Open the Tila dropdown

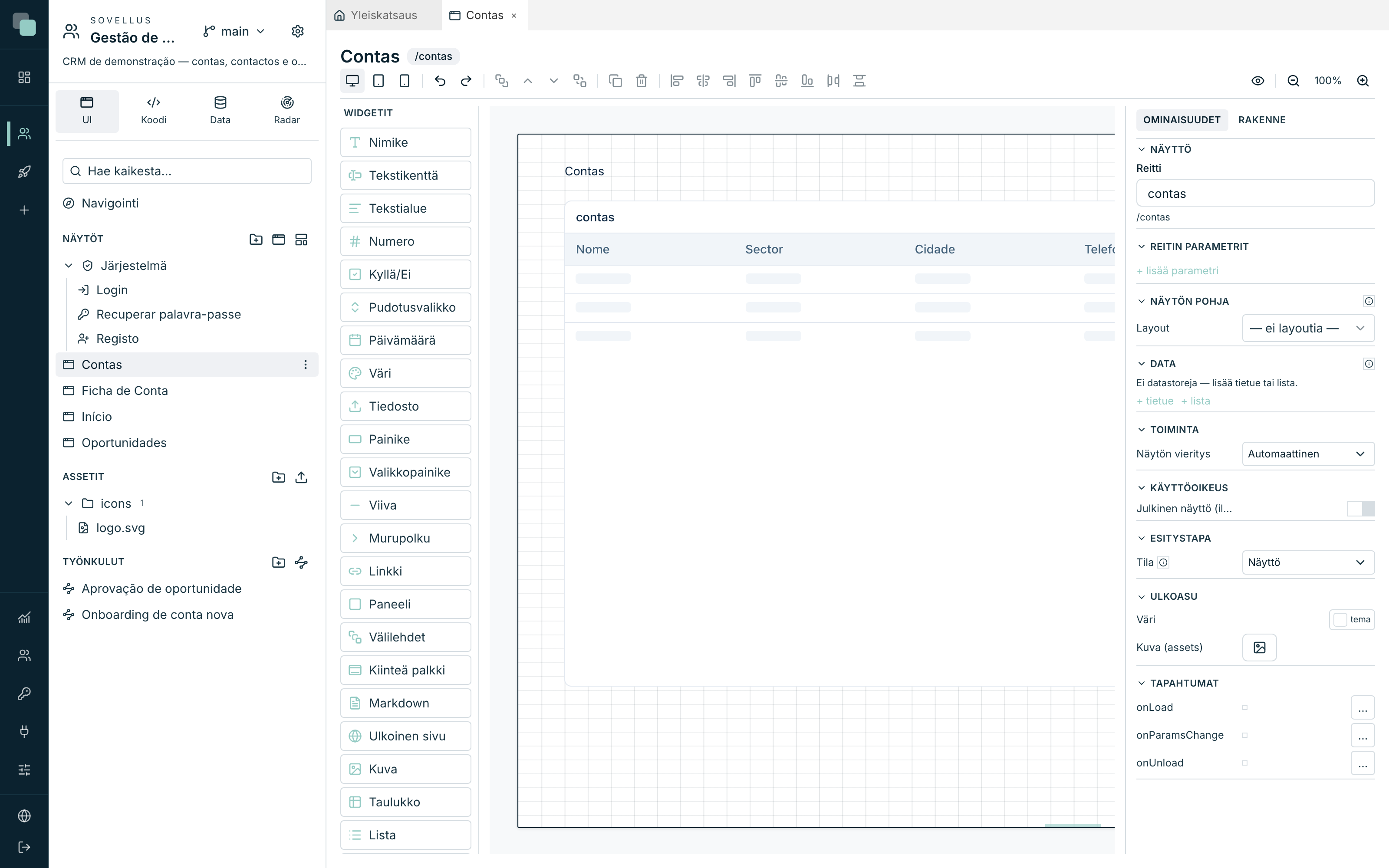(x=1308, y=562)
